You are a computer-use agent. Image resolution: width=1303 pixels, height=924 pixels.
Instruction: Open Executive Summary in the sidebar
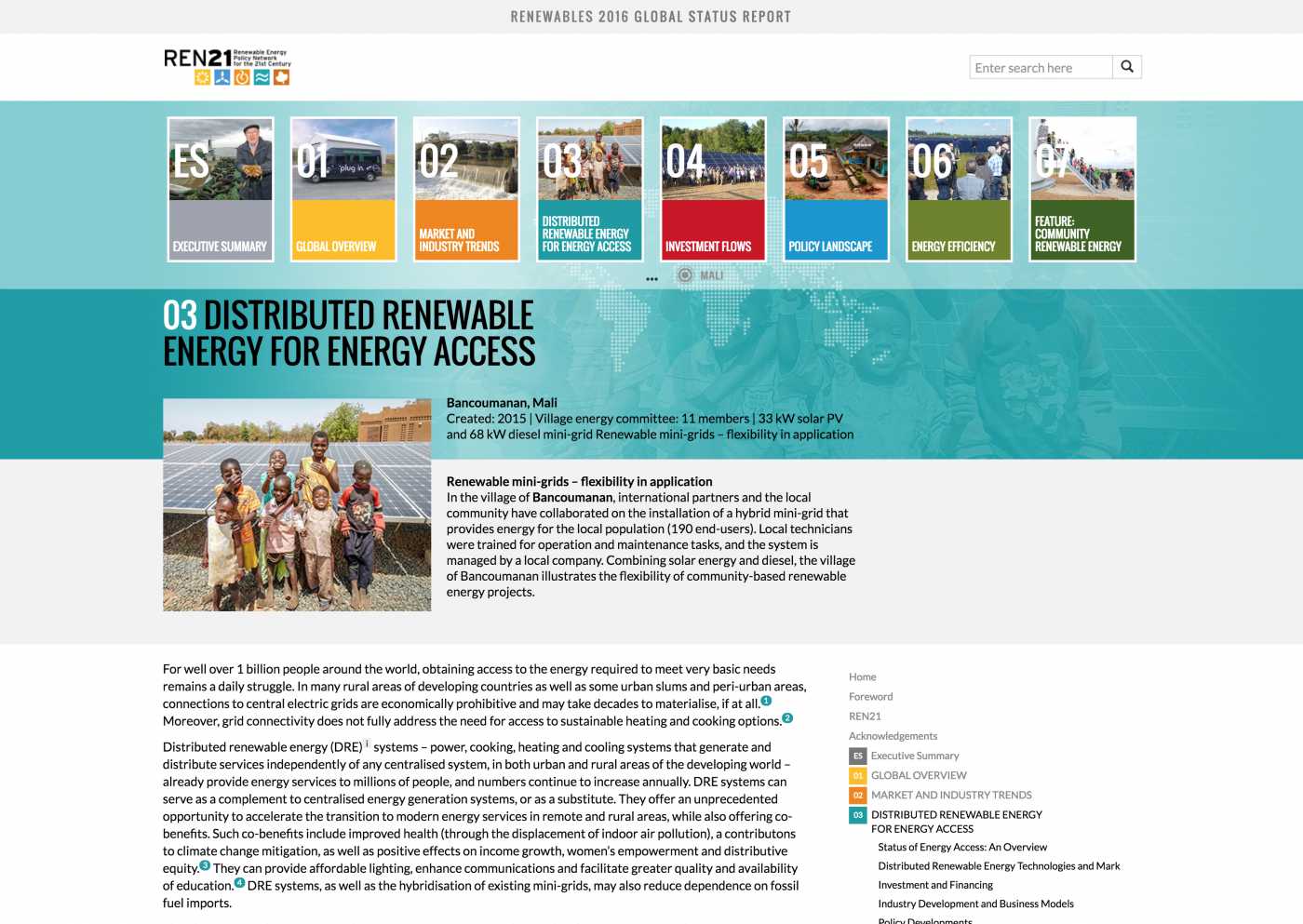click(915, 756)
